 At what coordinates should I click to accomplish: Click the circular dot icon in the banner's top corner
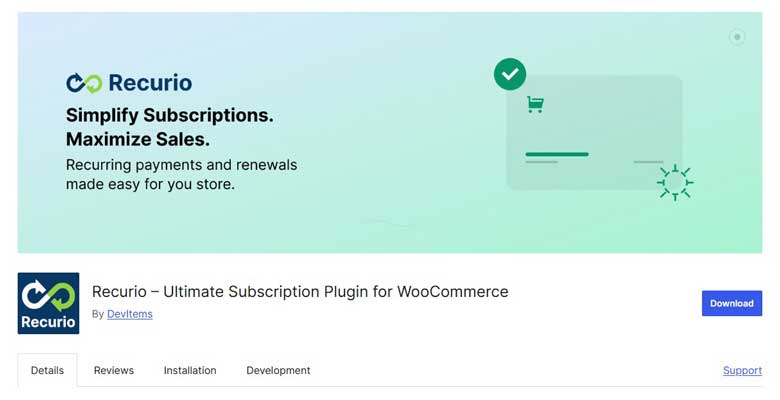[x=737, y=38]
